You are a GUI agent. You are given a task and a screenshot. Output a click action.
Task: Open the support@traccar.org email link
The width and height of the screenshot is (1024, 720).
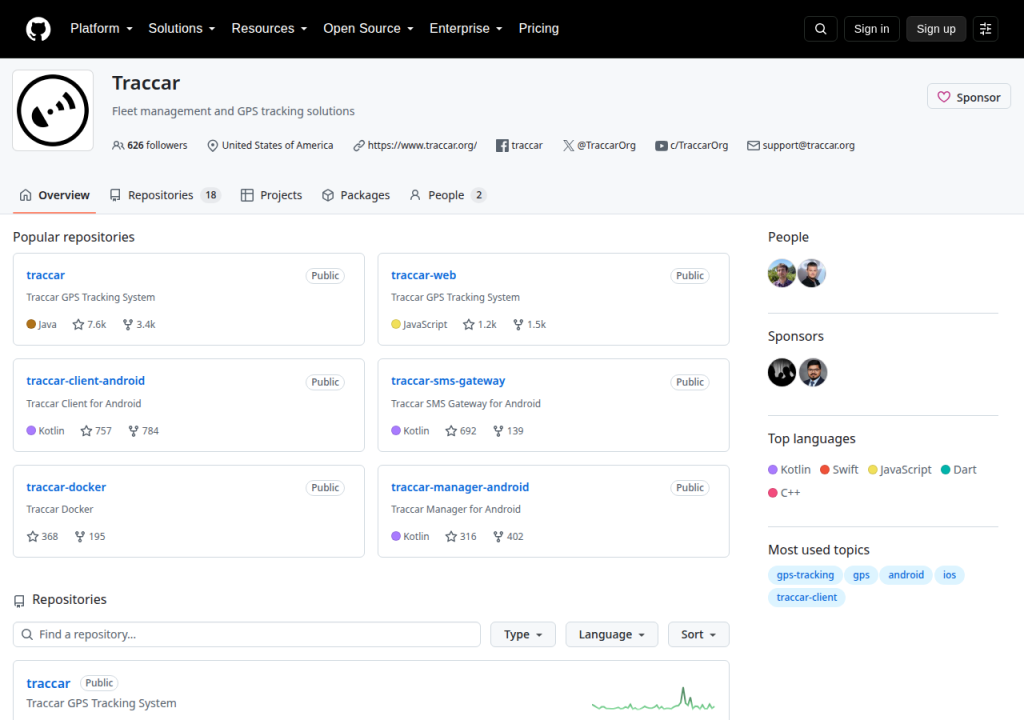pos(808,145)
